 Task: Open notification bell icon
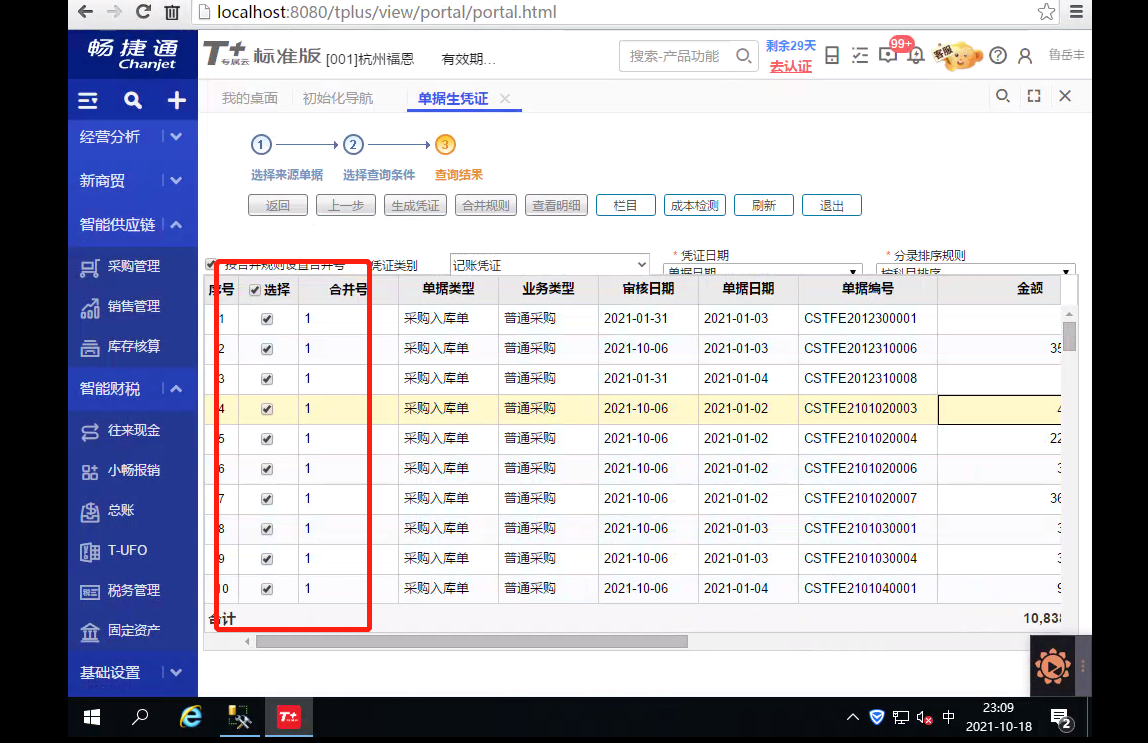(915, 56)
